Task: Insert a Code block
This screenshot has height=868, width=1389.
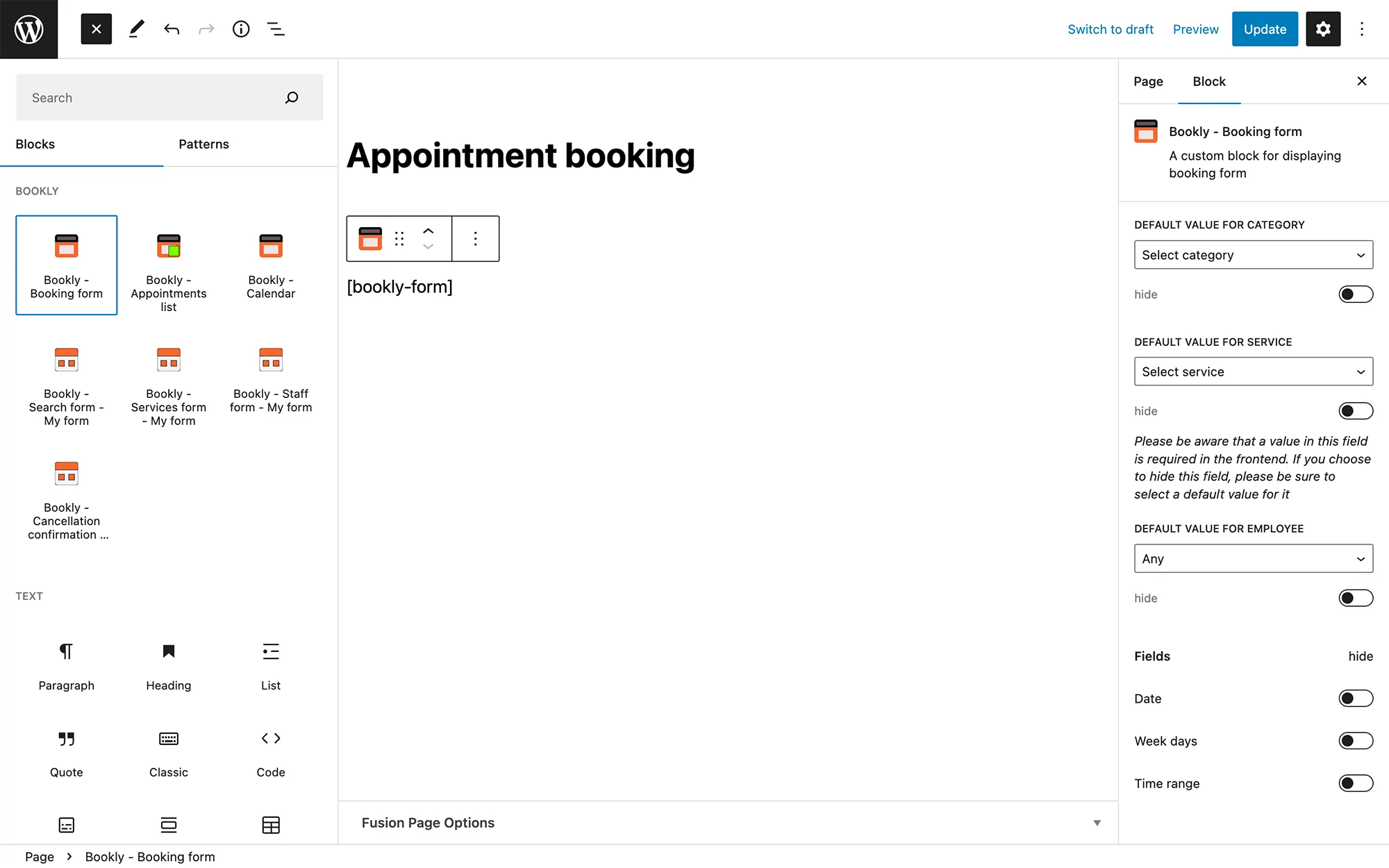Action: coord(271,753)
